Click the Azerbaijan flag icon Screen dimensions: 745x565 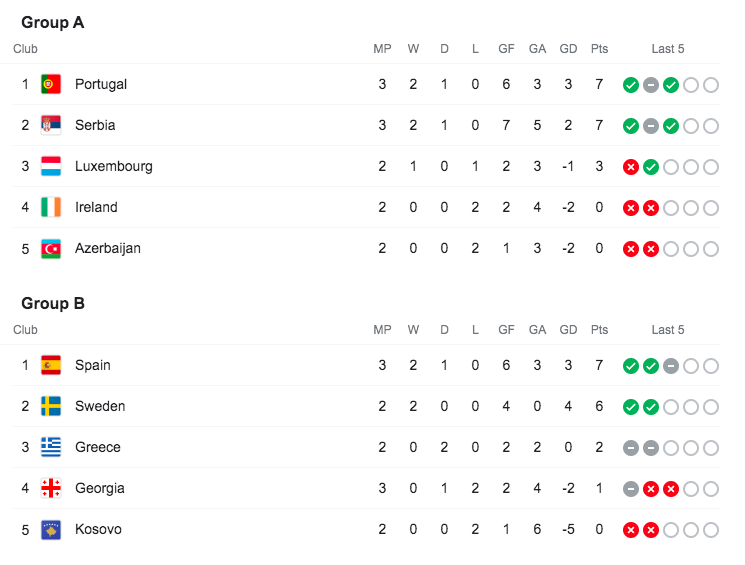click(x=51, y=248)
